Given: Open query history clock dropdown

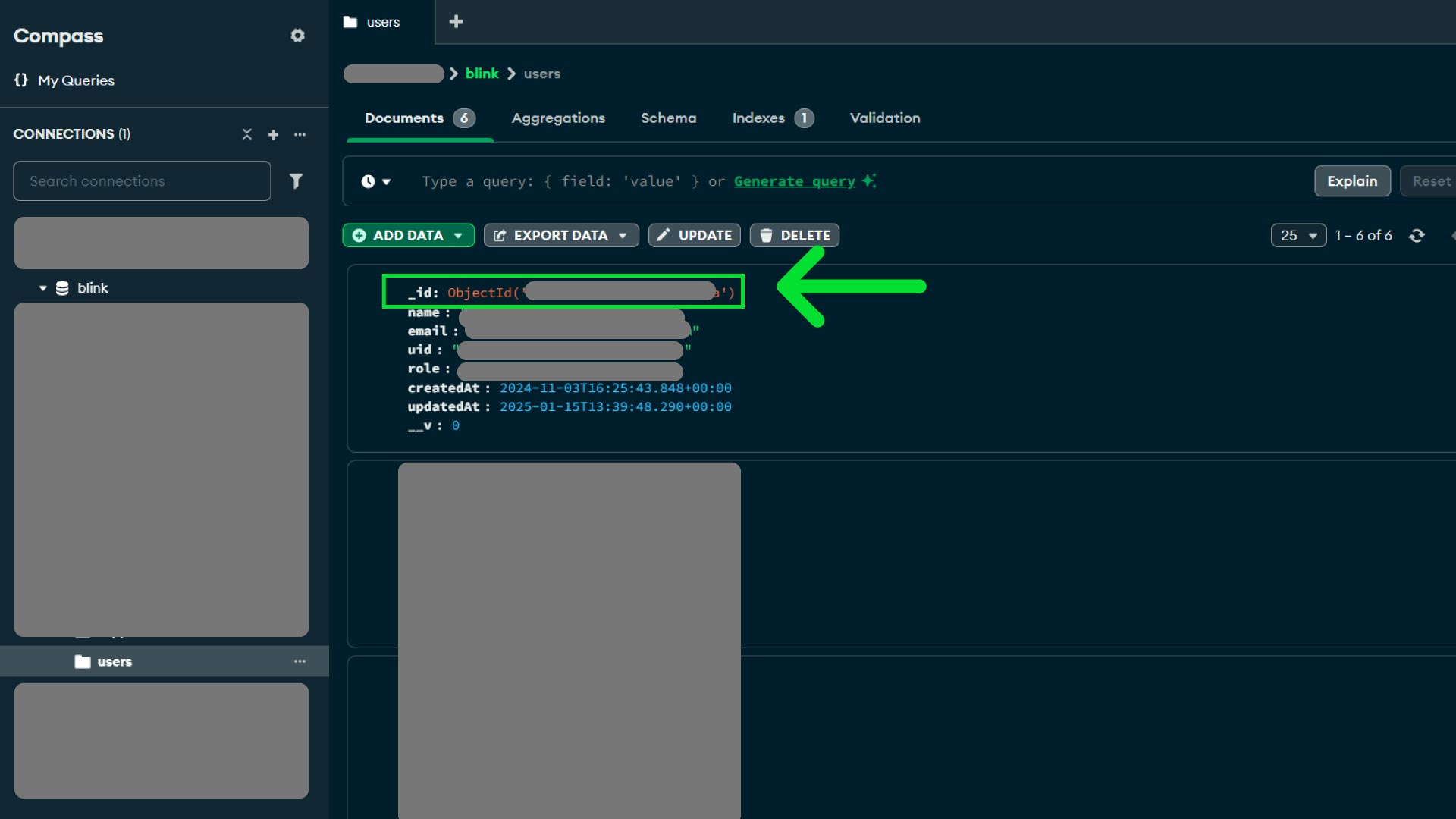Looking at the screenshot, I should [x=376, y=181].
